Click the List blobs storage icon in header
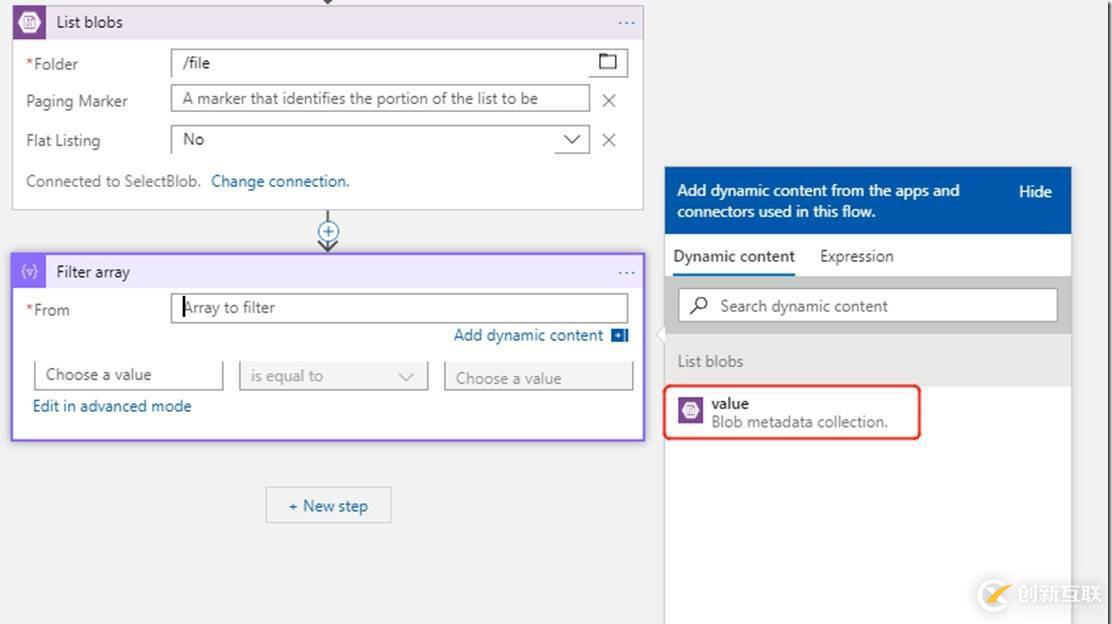Screen dimensions: 1112x624 29,22
